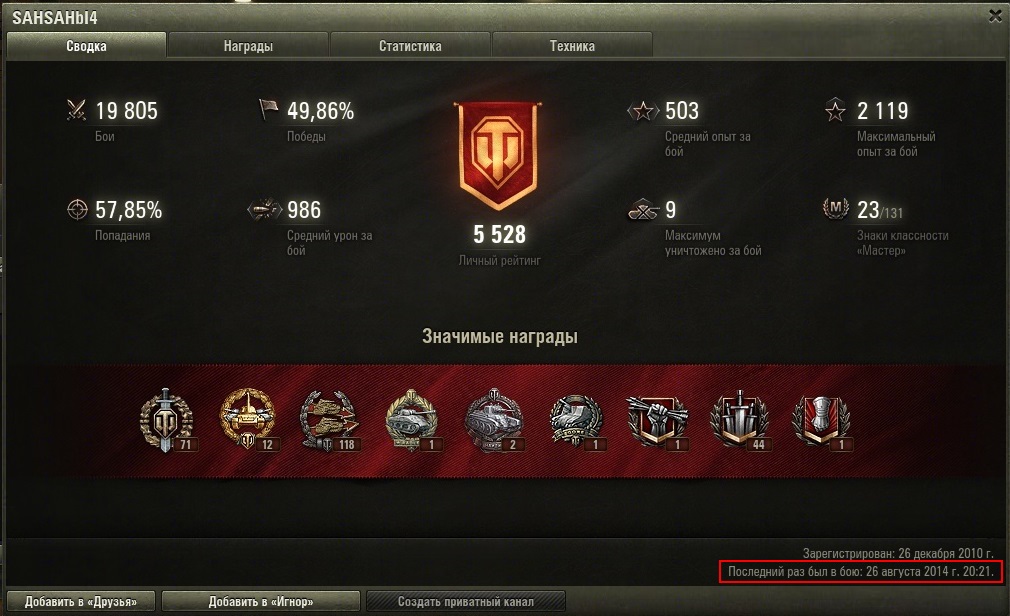Click the hit ratio crosshair icon
The height and width of the screenshot is (616, 1010).
(77, 209)
